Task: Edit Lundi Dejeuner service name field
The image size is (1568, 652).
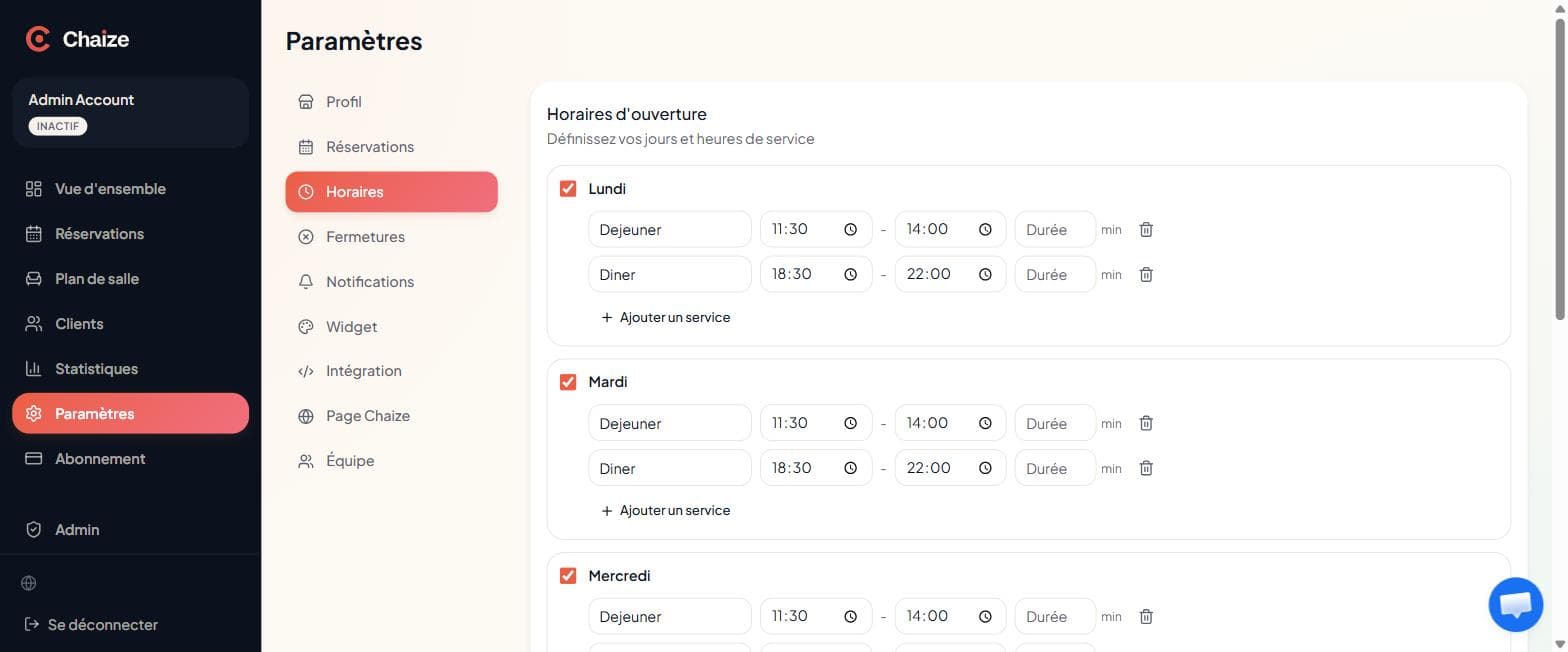Action: [670, 229]
